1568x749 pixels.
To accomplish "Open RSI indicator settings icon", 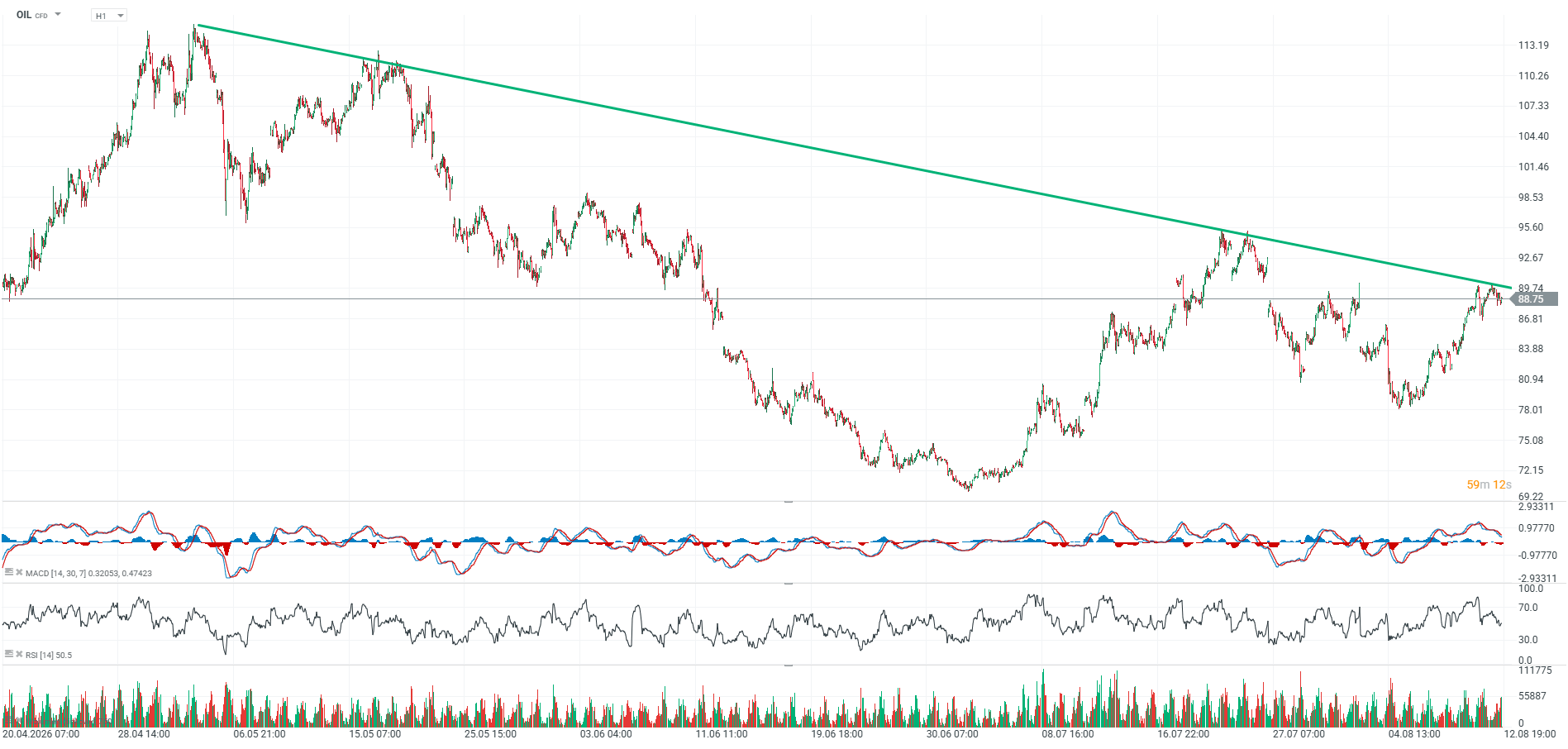I will point(8,654).
